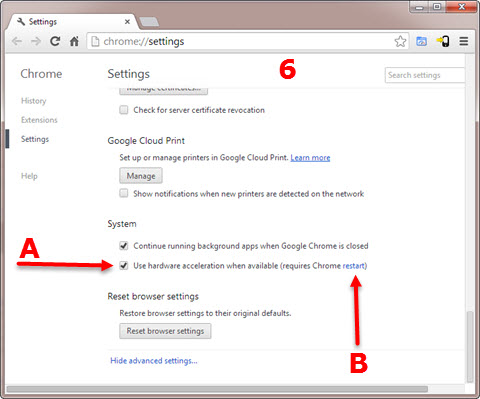
Task: Click the Search settings field
Action: coord(425,75)
